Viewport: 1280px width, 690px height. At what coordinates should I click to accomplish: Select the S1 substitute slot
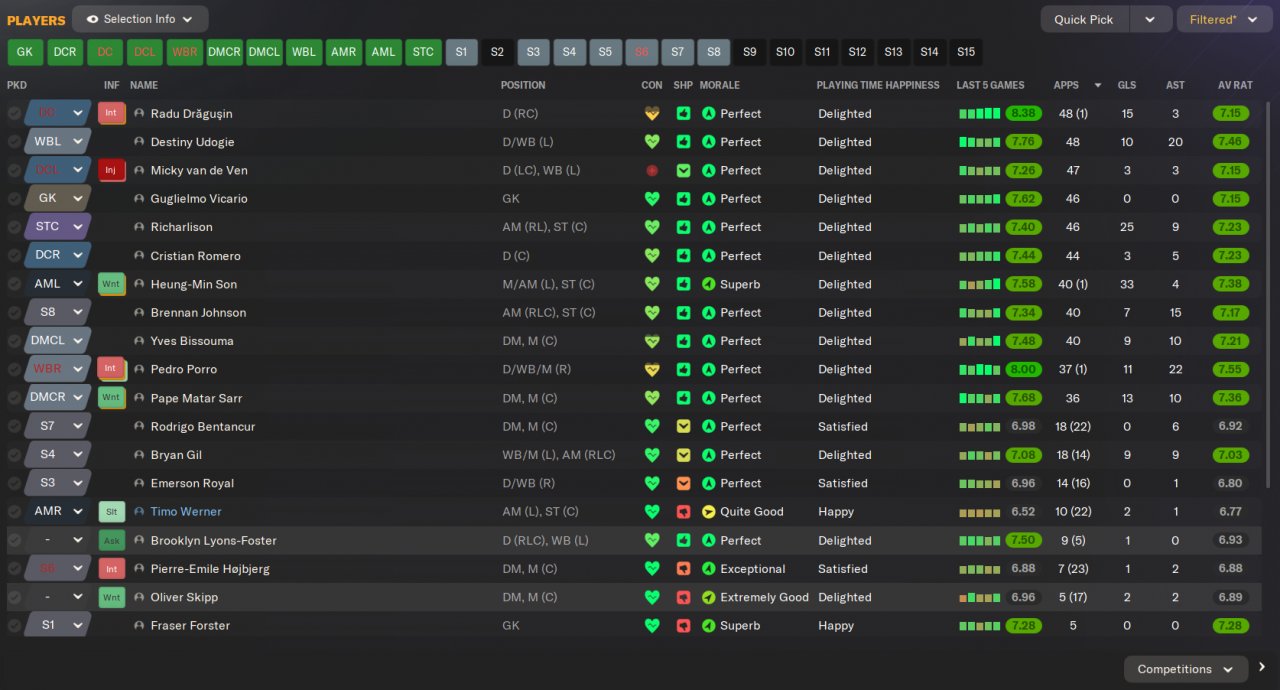click(461, 52)
